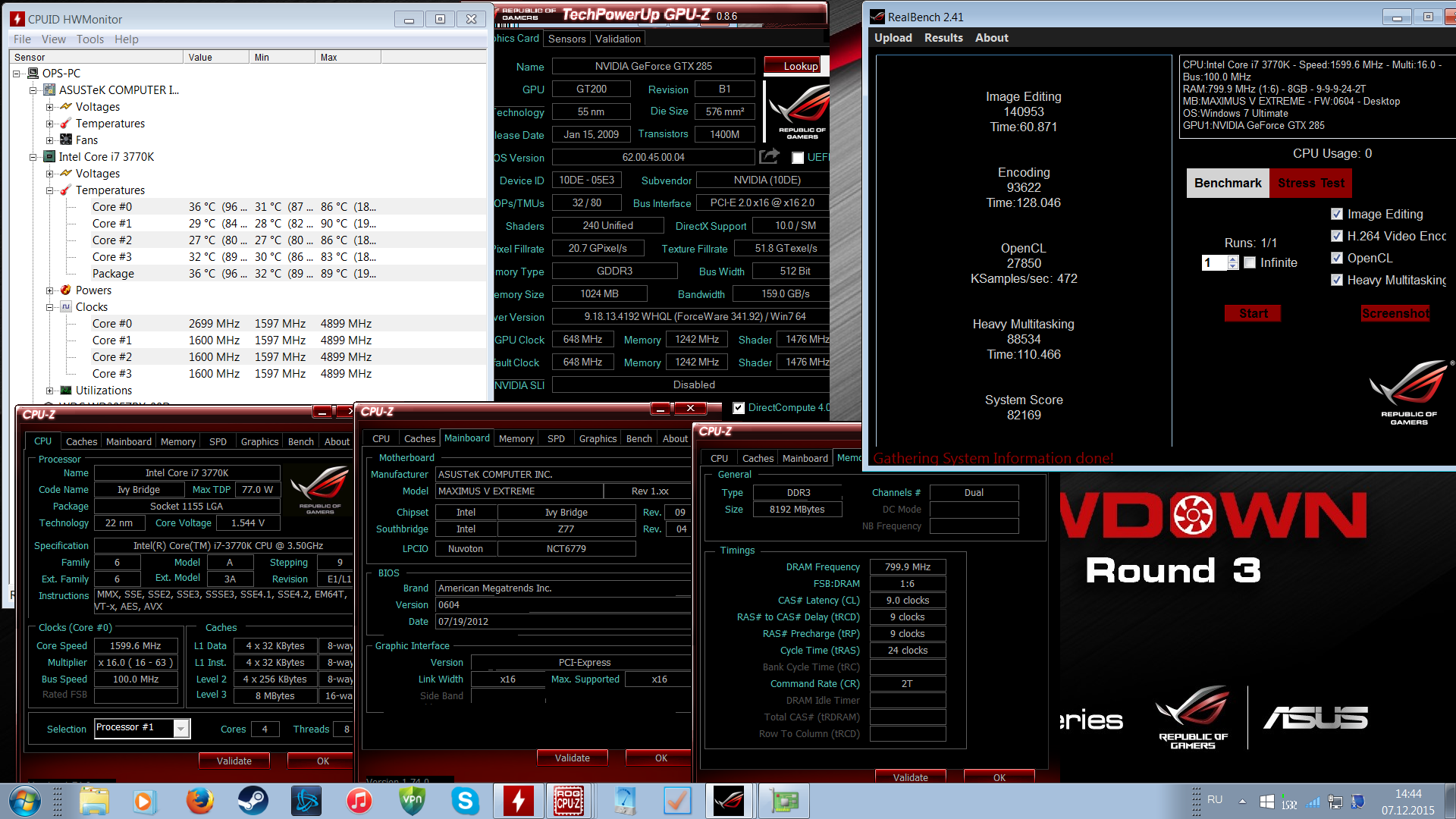Open Windows Media Player from the taskbar
The image size is (1456, 819).
pyautogui.click(x=143, y=801)
